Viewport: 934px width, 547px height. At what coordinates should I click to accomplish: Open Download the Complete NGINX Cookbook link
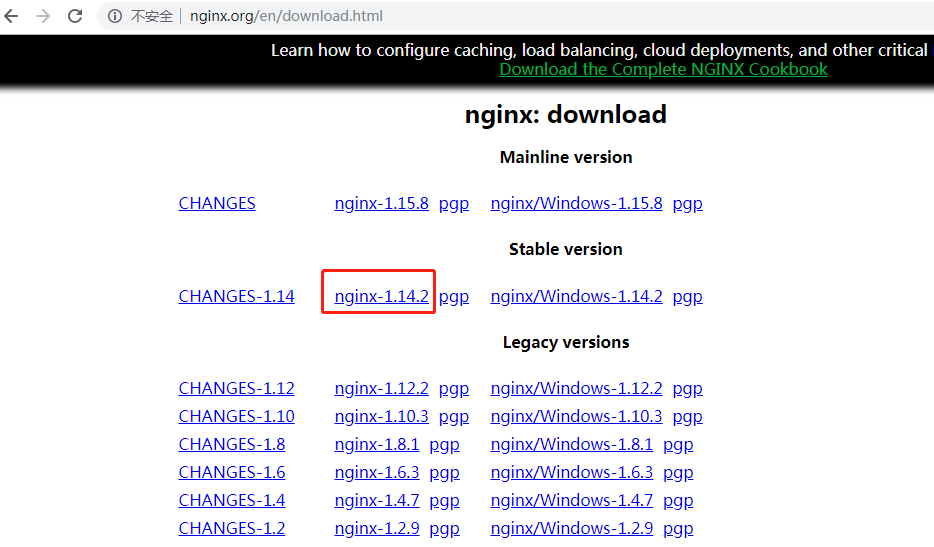[663, 69]
